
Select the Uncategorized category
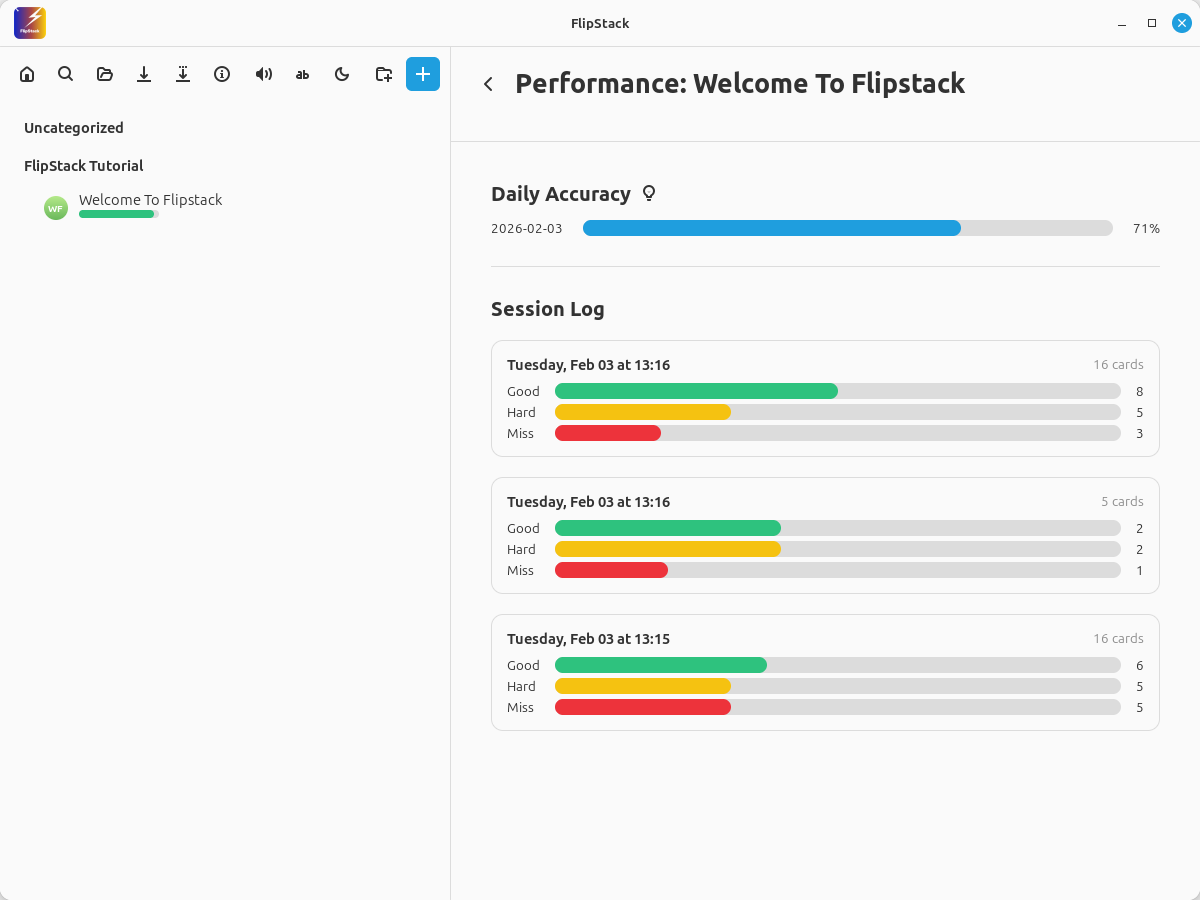[74, 128]
